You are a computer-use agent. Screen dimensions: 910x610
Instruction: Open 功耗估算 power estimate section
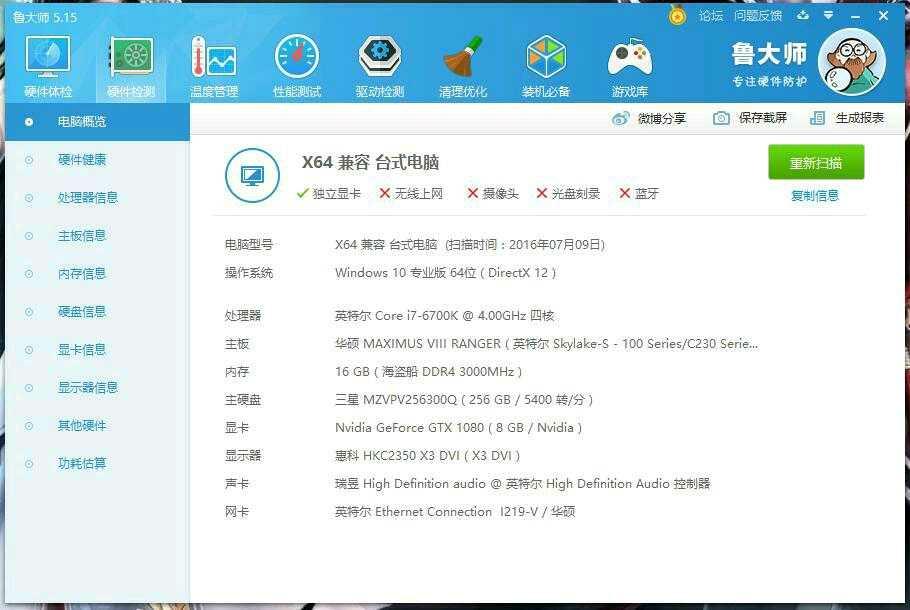click(x=98, y=464)
